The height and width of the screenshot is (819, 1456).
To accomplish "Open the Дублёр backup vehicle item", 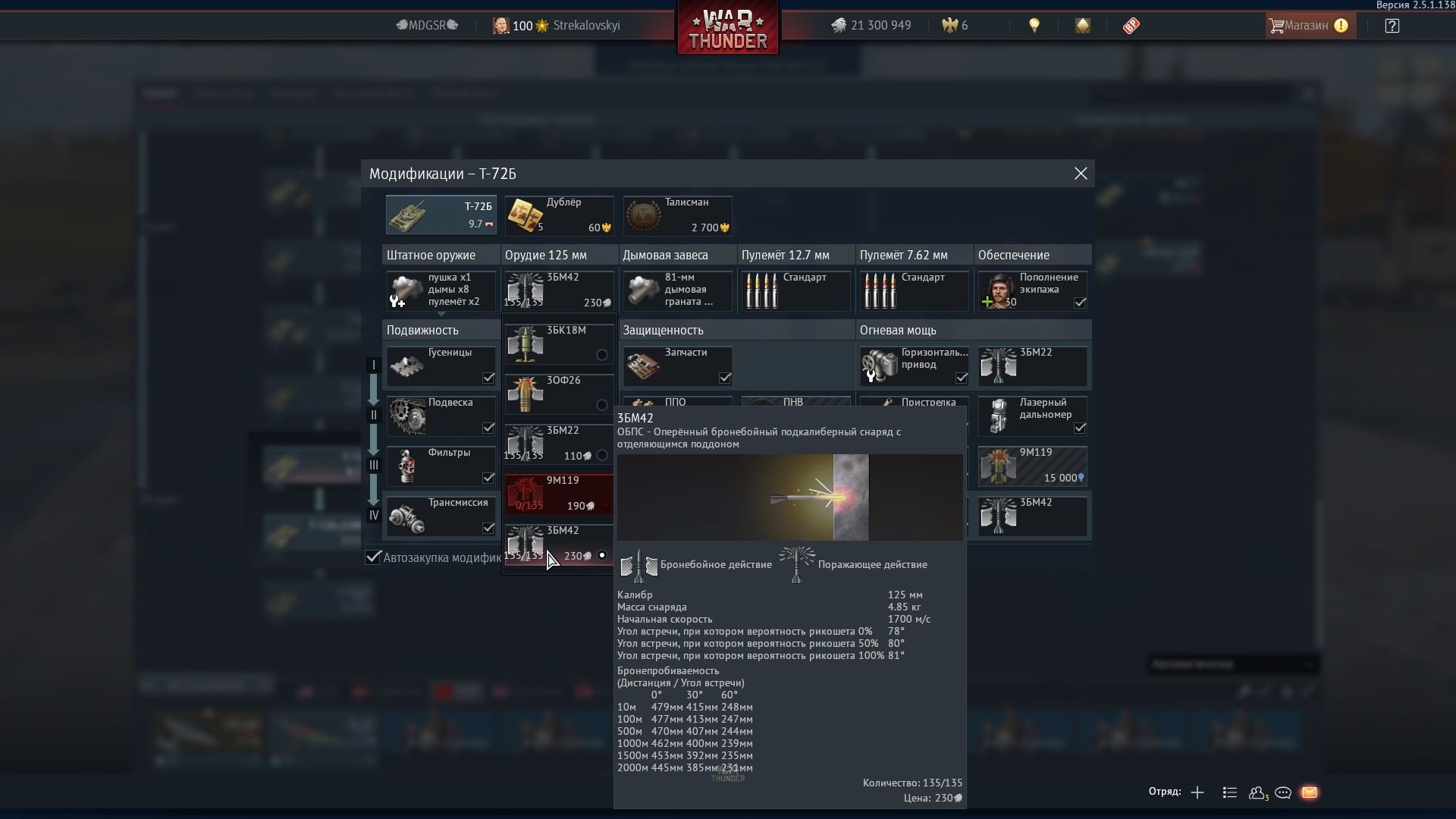I will [560, 215].
